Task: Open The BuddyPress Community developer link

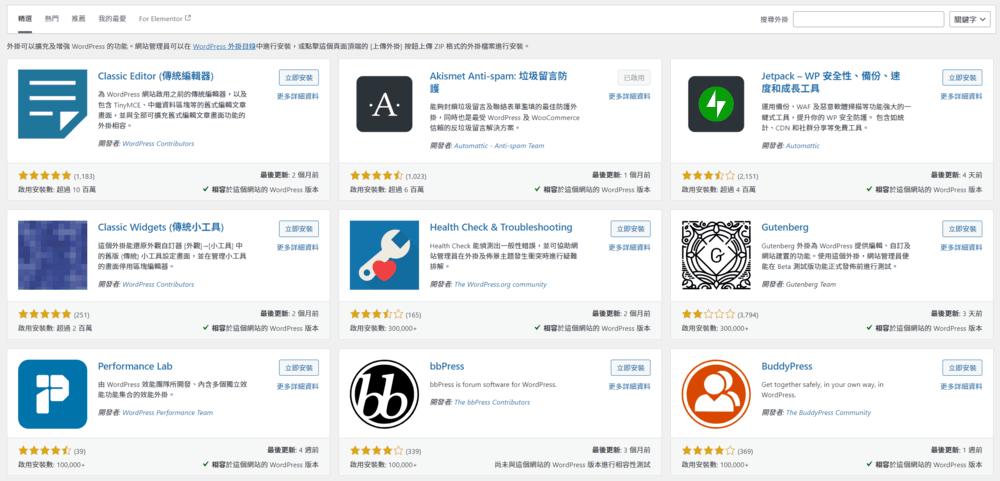Action: pyautogui.click(x=828, y=413)
